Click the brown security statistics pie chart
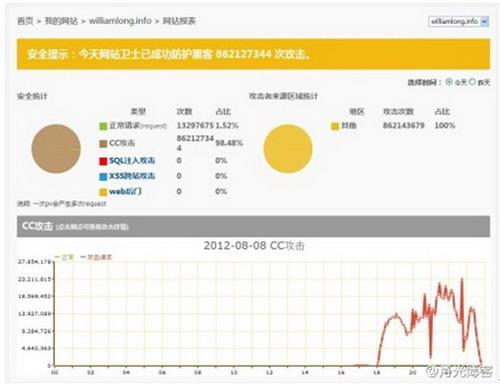This screenshot has width=500, height=386. coord(56,149)
